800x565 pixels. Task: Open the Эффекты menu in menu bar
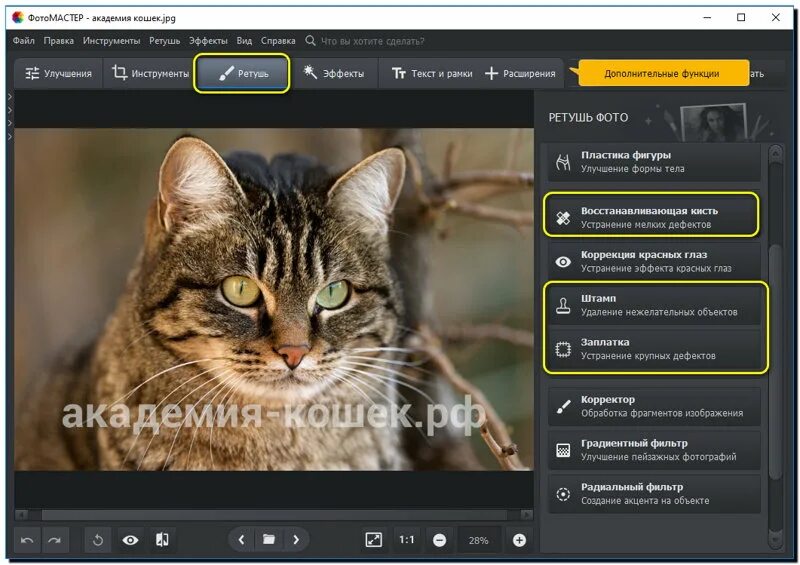208,41
